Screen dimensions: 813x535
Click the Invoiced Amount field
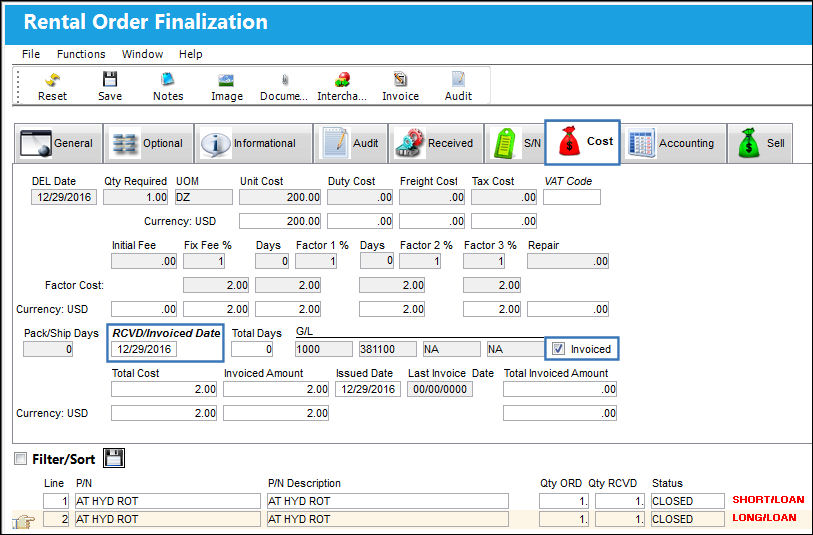276,389
